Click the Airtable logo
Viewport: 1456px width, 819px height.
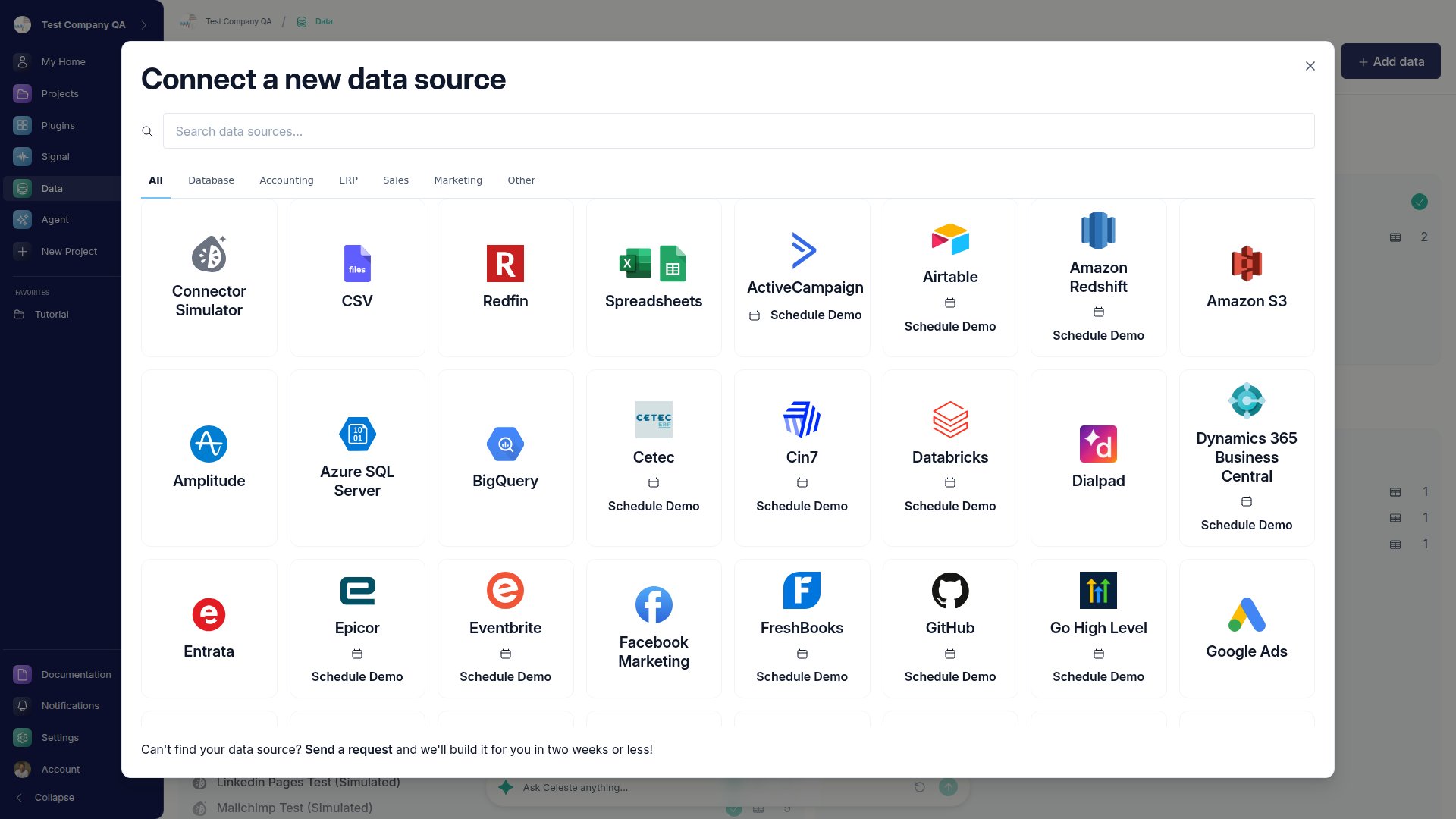950,240
